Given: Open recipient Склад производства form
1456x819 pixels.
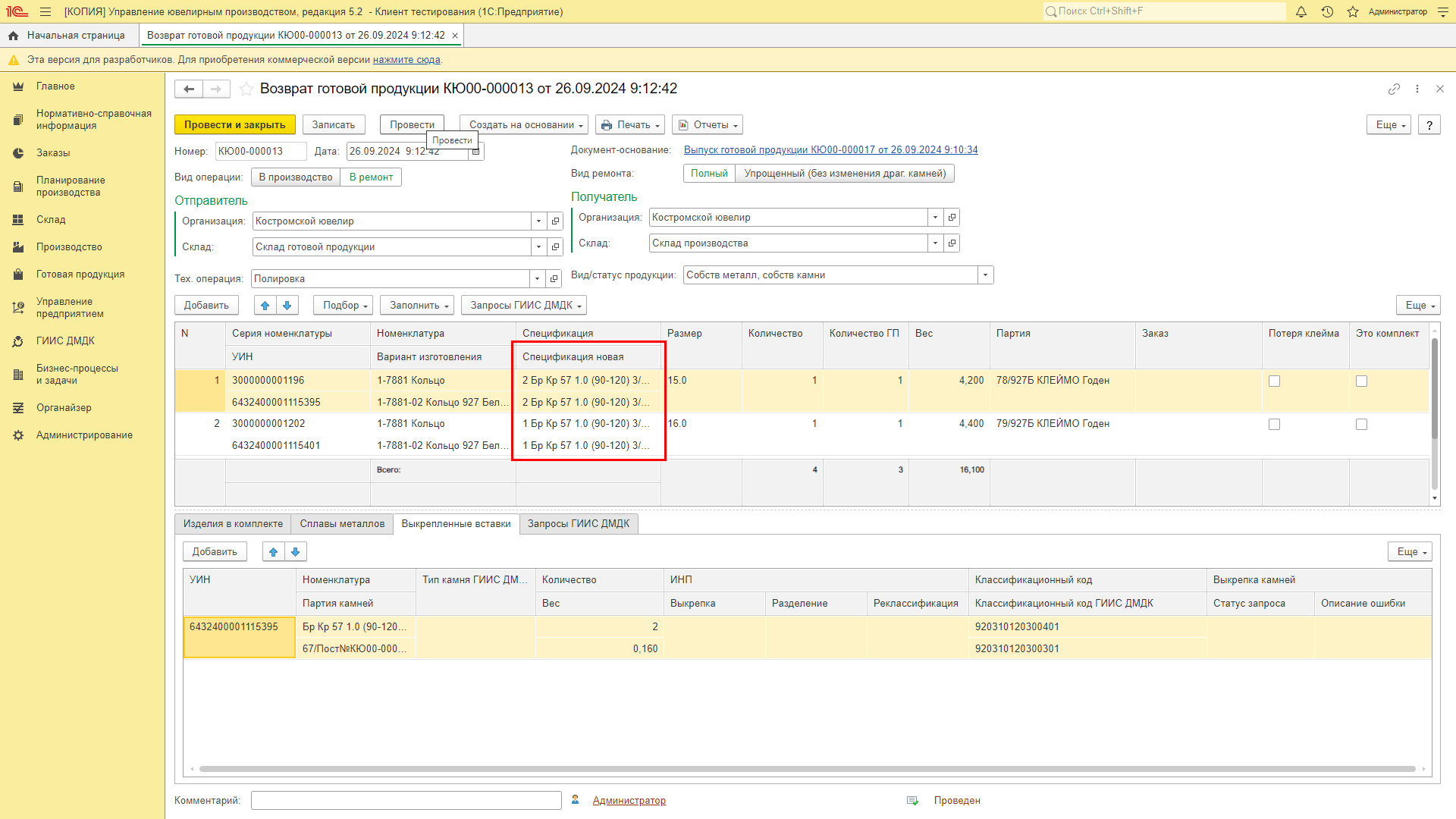Looking at the screenshot, I should [952, 243].
